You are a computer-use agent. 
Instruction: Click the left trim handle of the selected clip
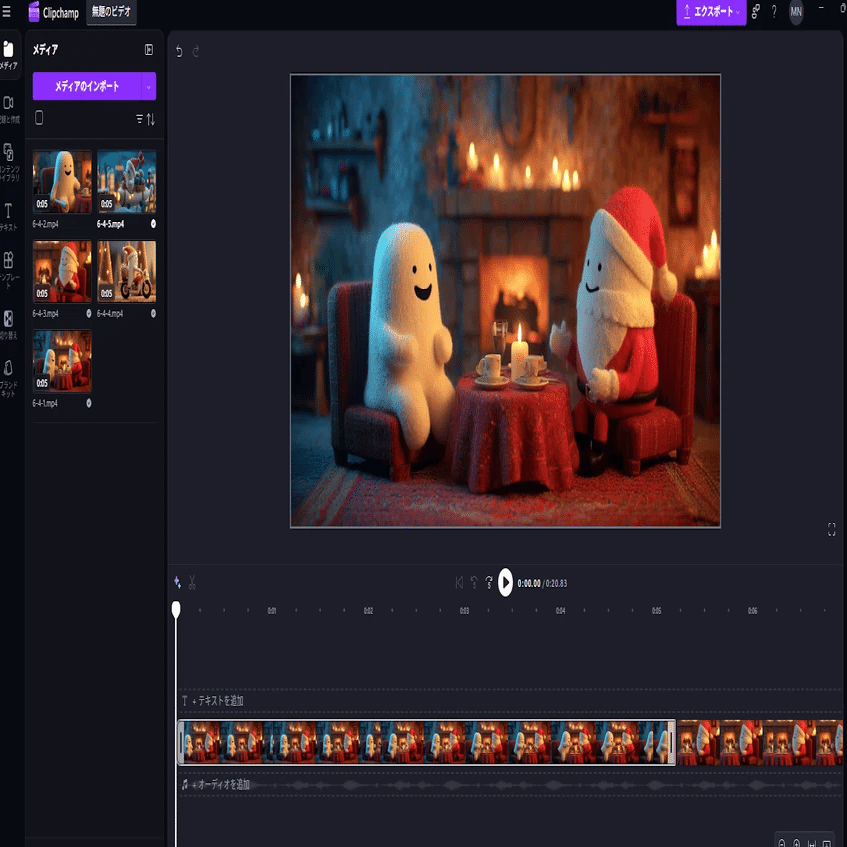tap(182, 742)
